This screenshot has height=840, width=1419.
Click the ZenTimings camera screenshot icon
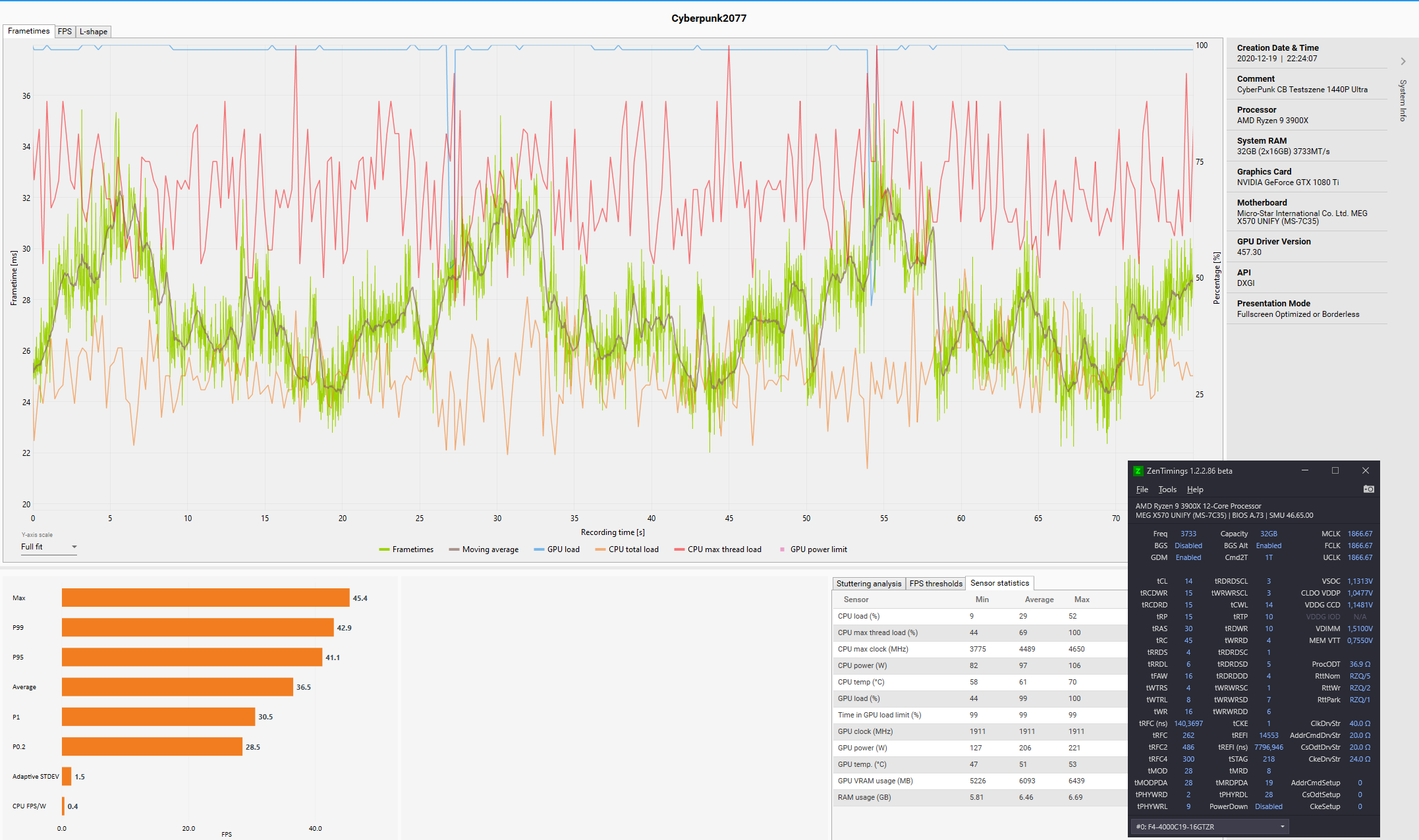pos(1368,489)
